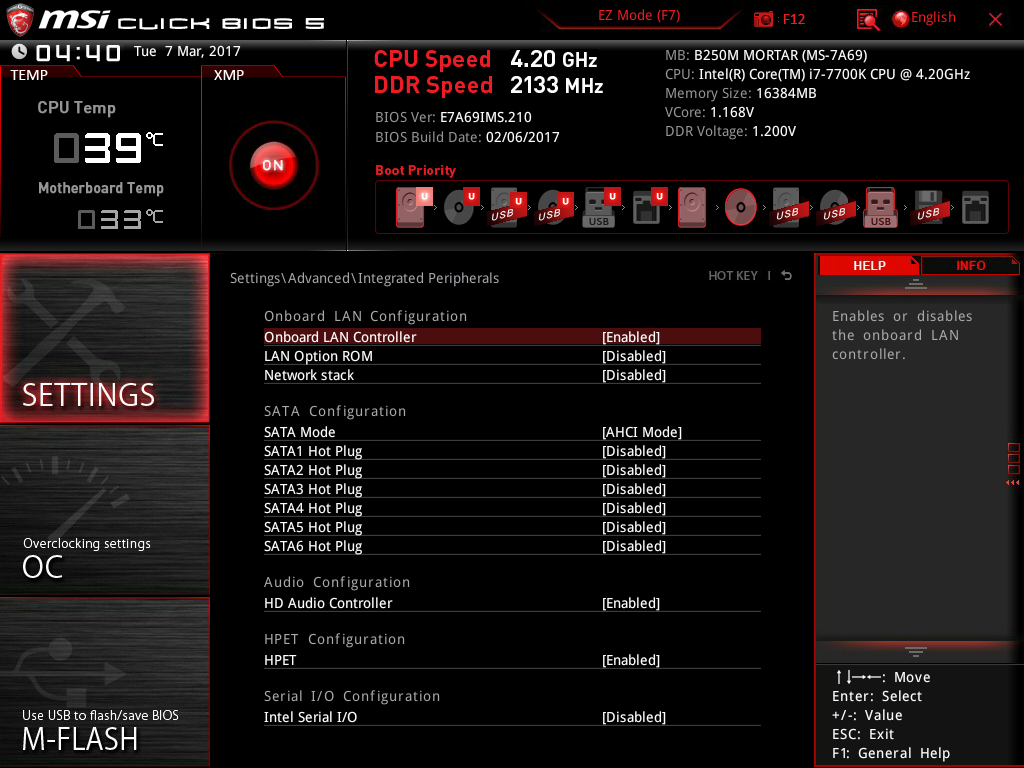Select the highlighted USB key boot device
Viewport: 1024px width, 768px height.
pyautogui.click(x=881, y=208)
